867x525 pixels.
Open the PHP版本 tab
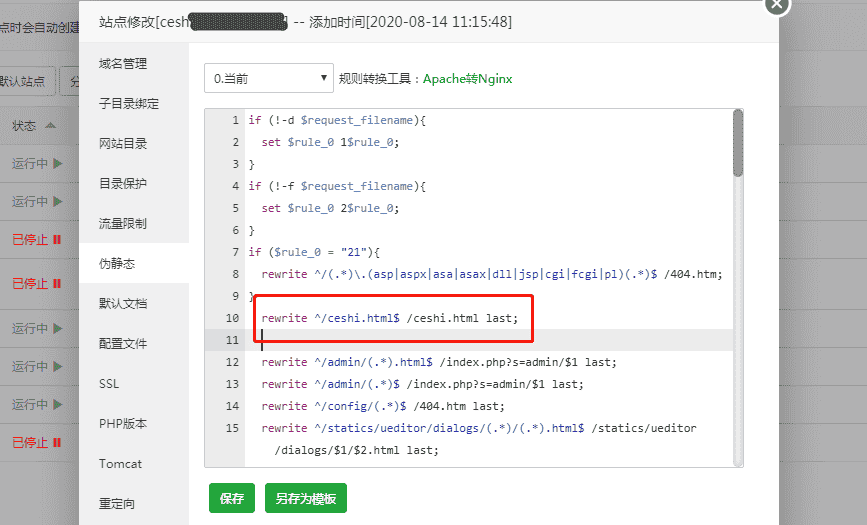click(123, 424)
